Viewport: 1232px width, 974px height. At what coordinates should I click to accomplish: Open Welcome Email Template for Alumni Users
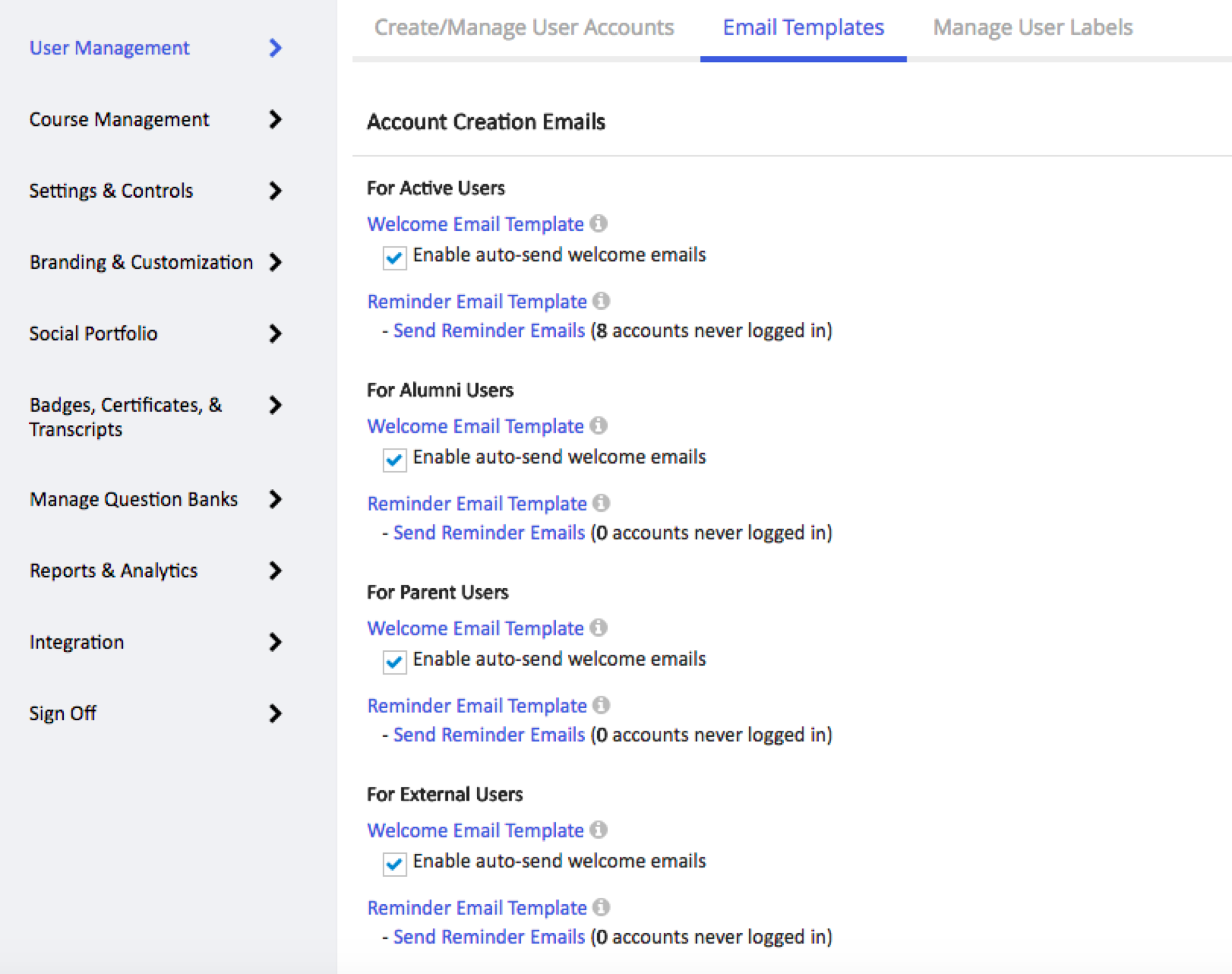pyautogui.click(x=475, y=426)
